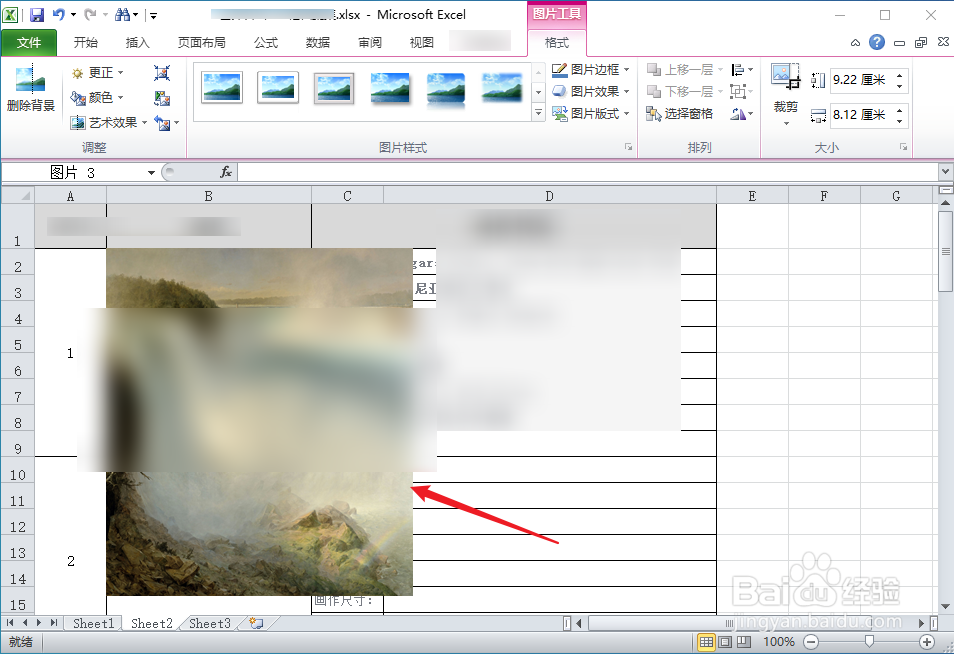The image size is (954, 654).
Task: Switch to Page Break Preview icon
Action: point(743,642)
